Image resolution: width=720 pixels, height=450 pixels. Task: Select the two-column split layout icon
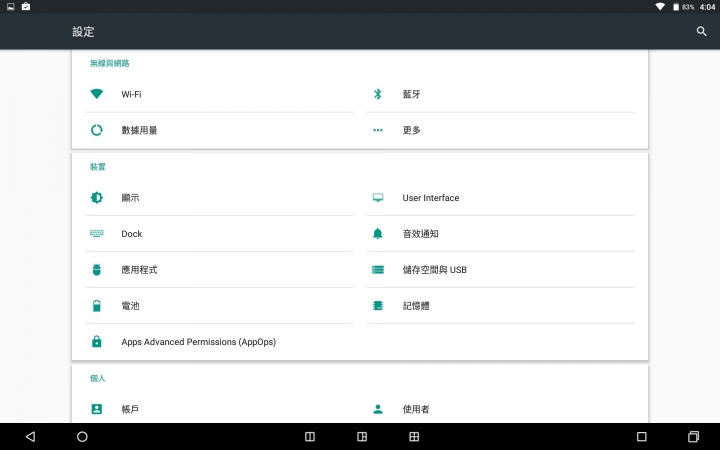pos(310,436)
